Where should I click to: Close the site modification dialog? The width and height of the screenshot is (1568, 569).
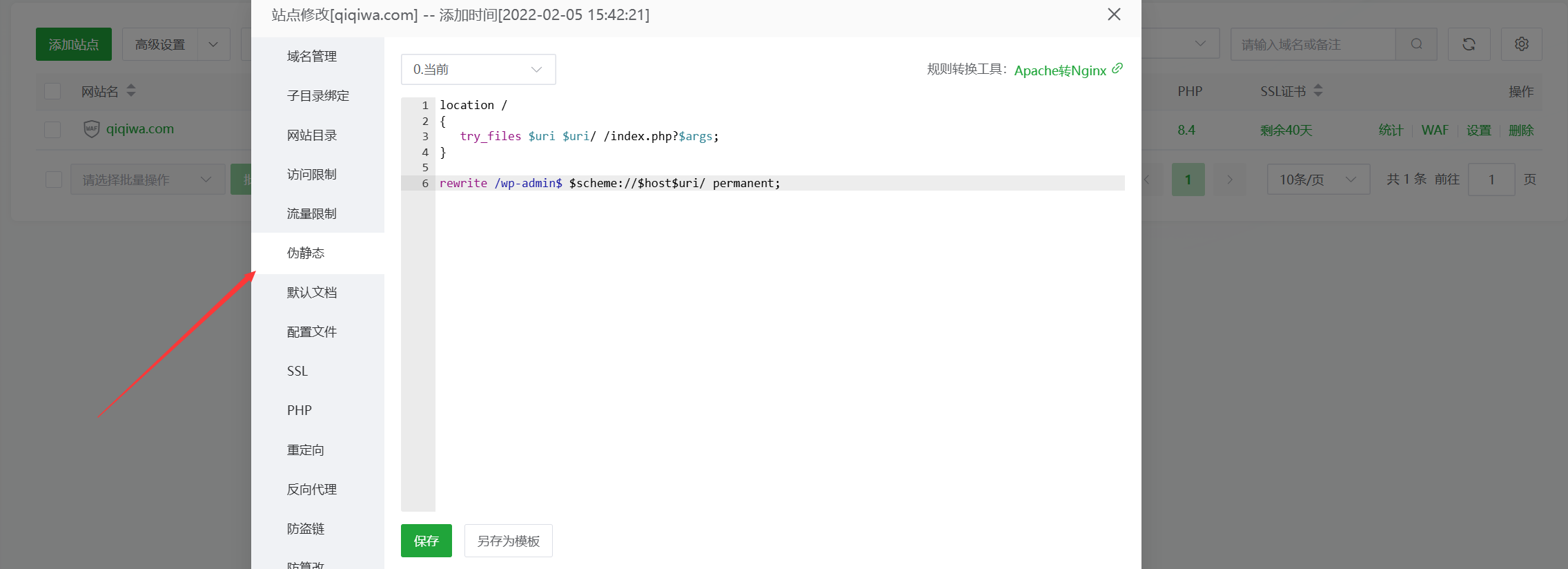coord(1113,15)
